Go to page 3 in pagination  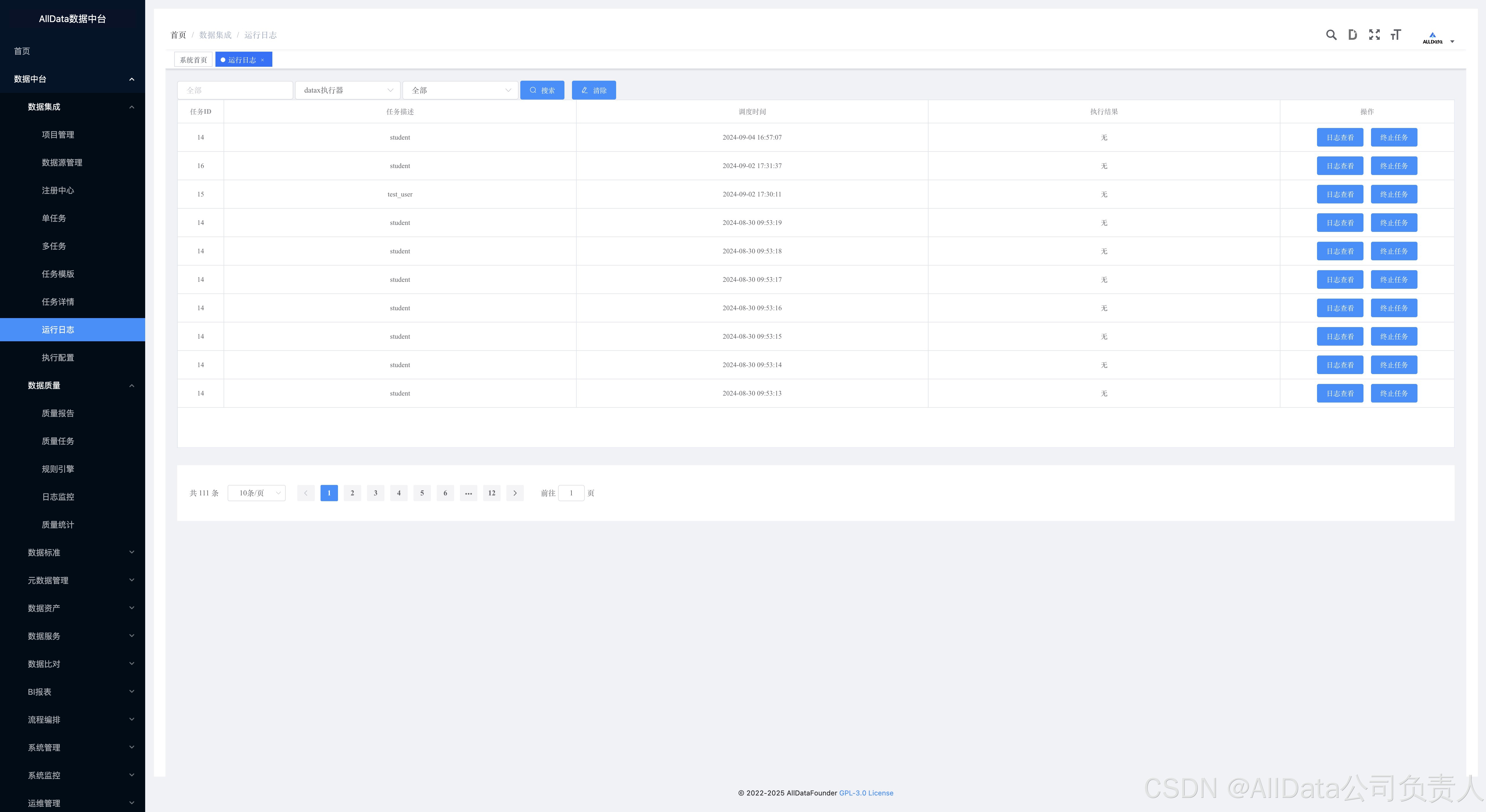[x=375, y=493]
